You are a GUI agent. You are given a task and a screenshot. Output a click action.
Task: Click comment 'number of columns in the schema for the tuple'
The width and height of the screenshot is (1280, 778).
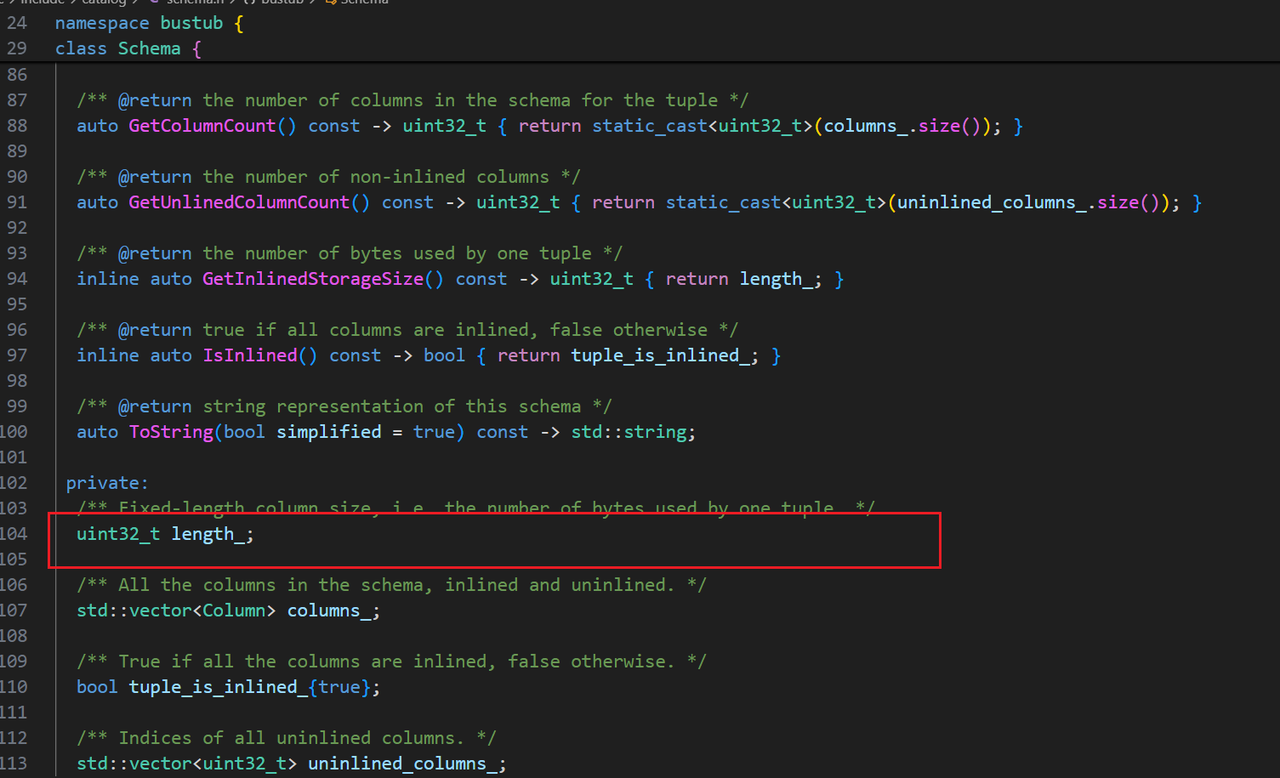click(481, 100)
